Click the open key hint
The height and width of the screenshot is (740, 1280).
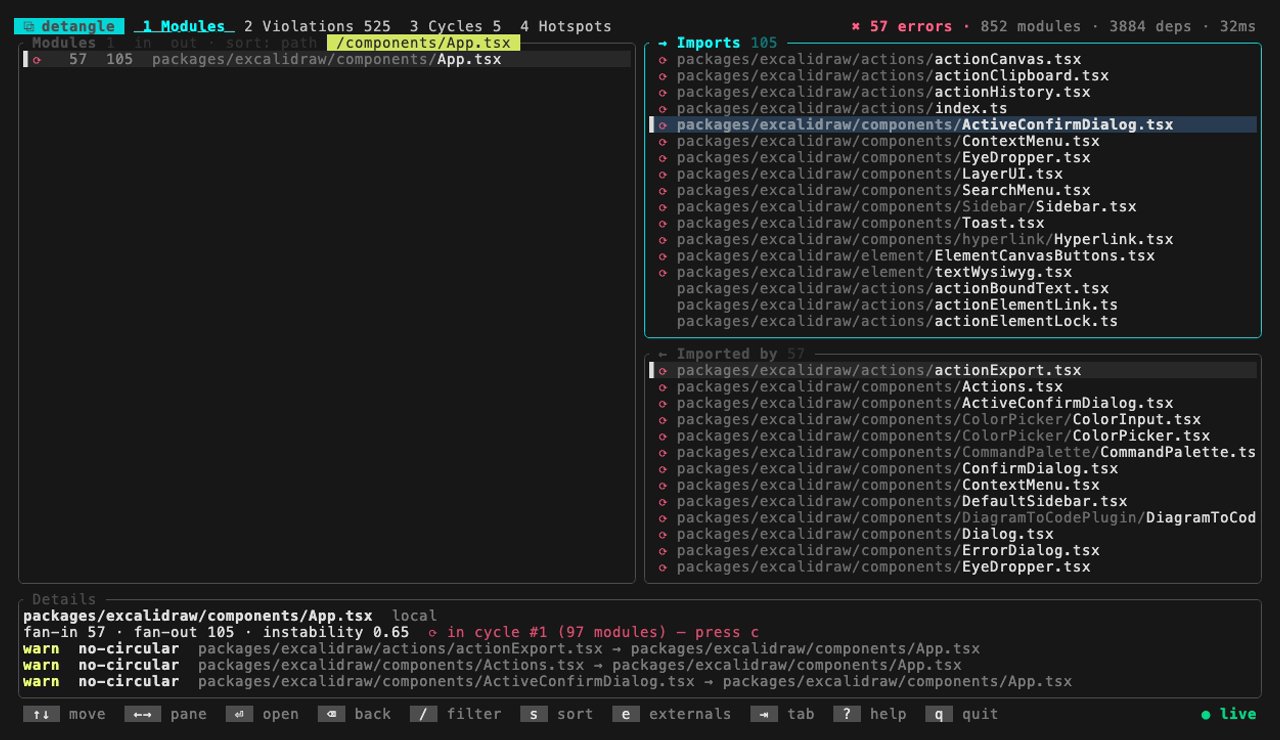click(239, 714)
